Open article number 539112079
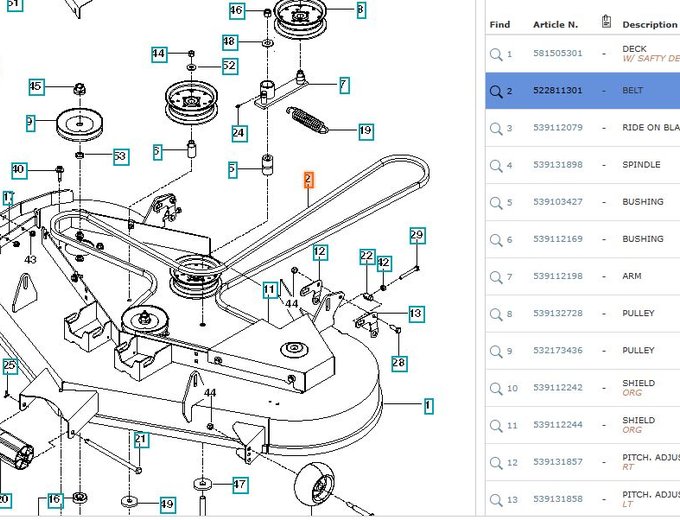The height and width of the screenshot is (520, 680). coord(558,128)
